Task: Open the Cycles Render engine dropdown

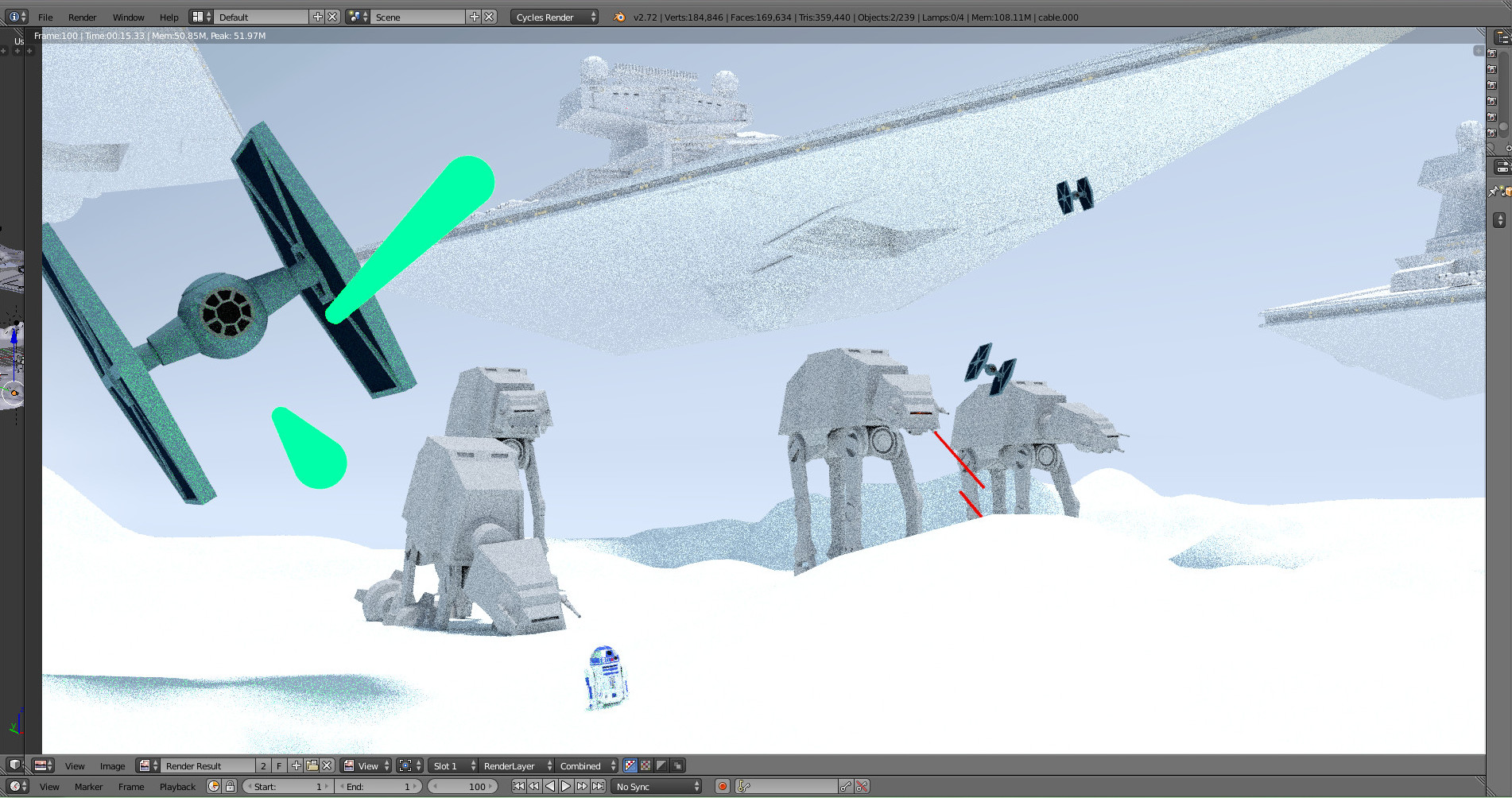Action: coord(554,17)
